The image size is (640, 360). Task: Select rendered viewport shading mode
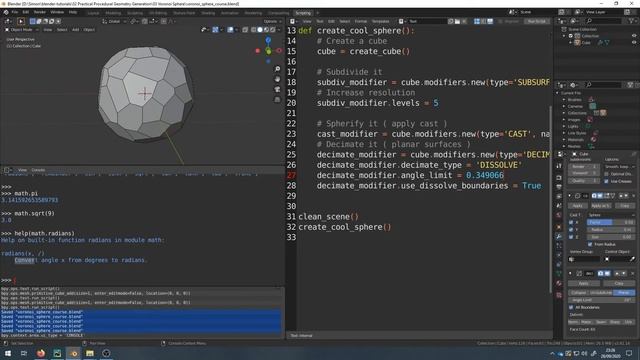pyautogui.click(x=273, y=30)
